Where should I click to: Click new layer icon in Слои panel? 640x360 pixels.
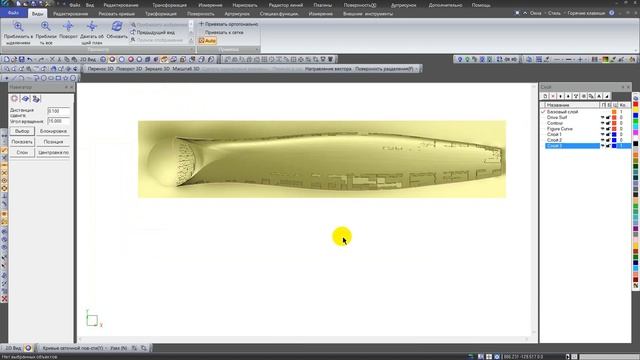(545, 96)
